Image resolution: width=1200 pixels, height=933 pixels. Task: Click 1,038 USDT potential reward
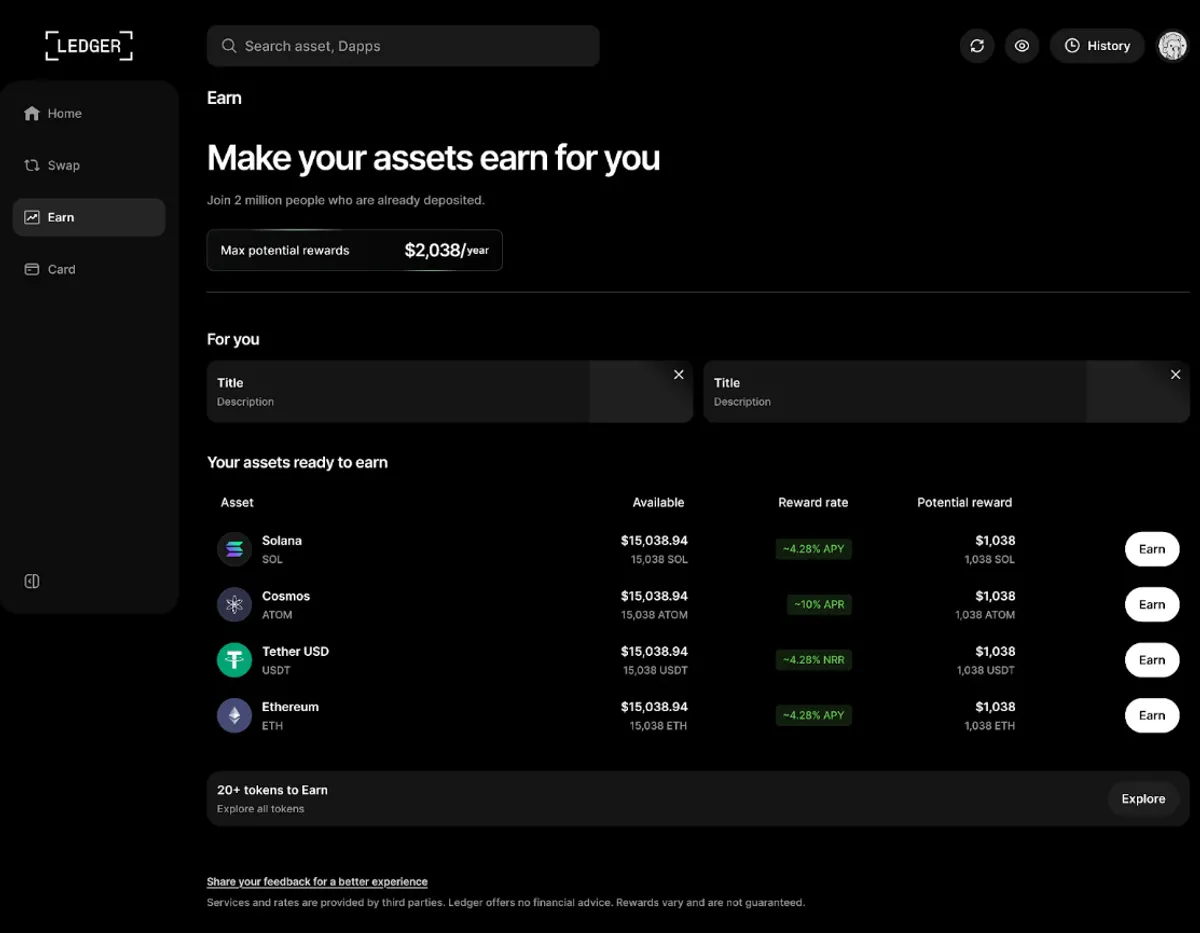[985, 670]
